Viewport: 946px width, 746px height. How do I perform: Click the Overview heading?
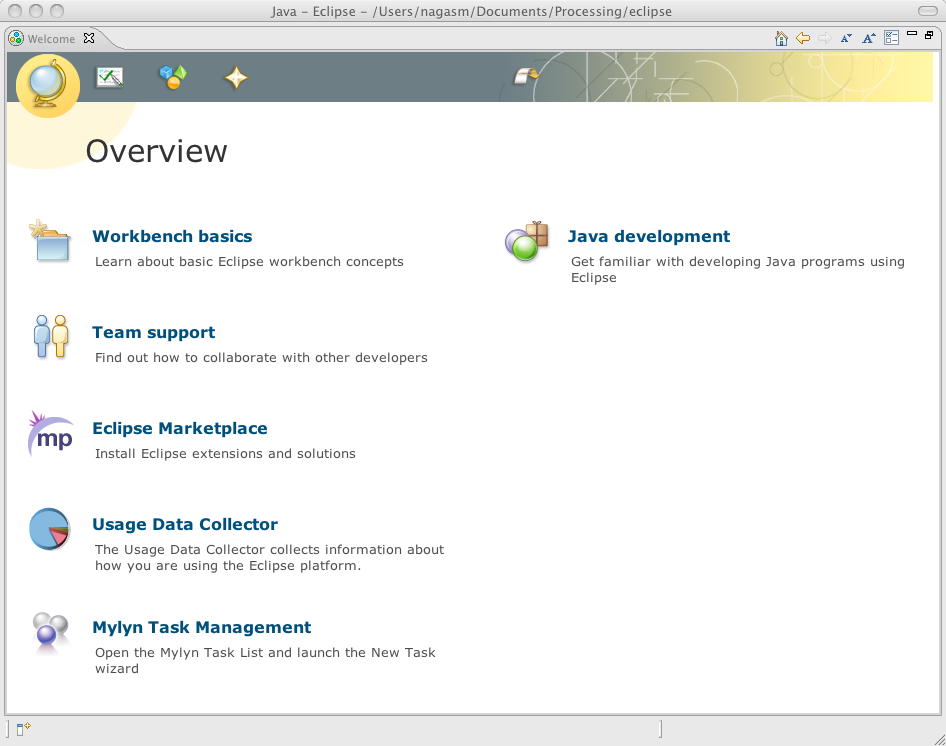tap(156, 151)
